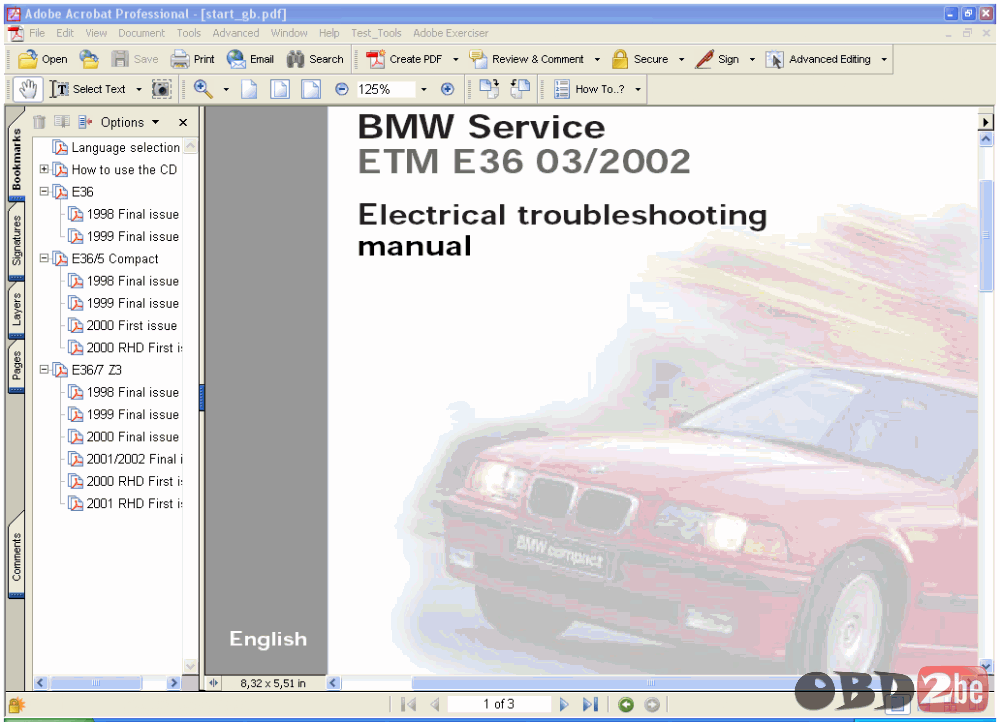Collapse the E36/5 Compact bookmark branch
1000x722 pixels.
click(44, 258)
